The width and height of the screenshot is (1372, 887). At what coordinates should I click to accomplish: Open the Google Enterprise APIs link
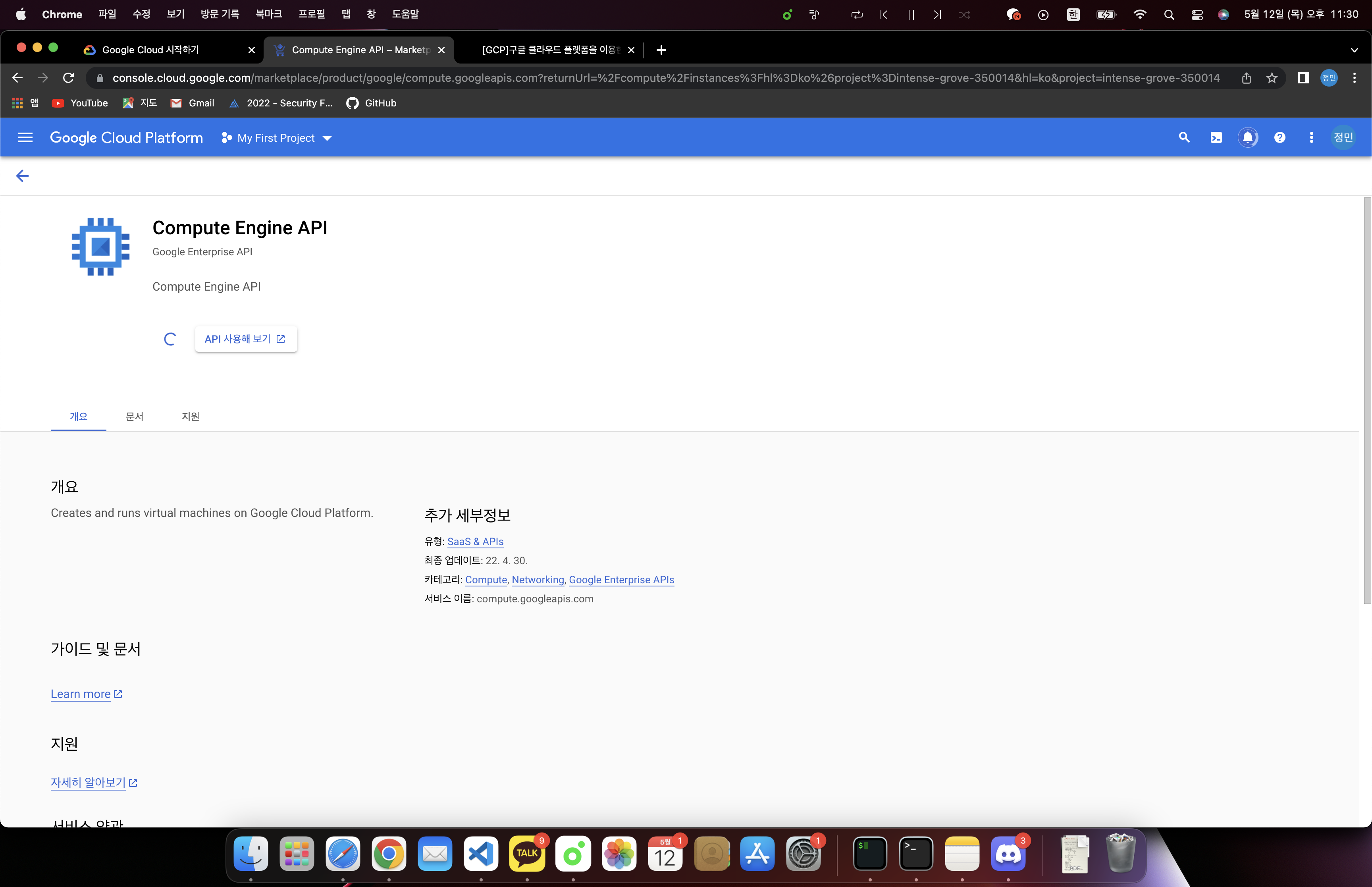[x=621, y=579]
